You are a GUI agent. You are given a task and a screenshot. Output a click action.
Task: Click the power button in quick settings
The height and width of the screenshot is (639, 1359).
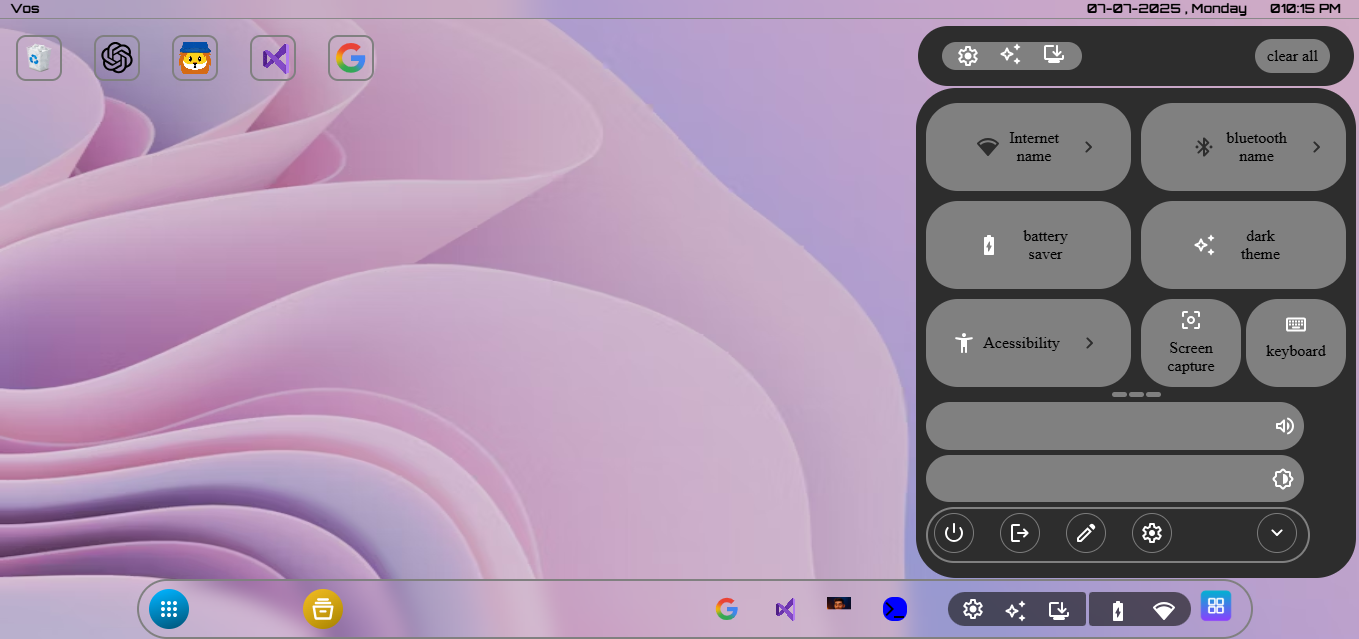(954, 533)
